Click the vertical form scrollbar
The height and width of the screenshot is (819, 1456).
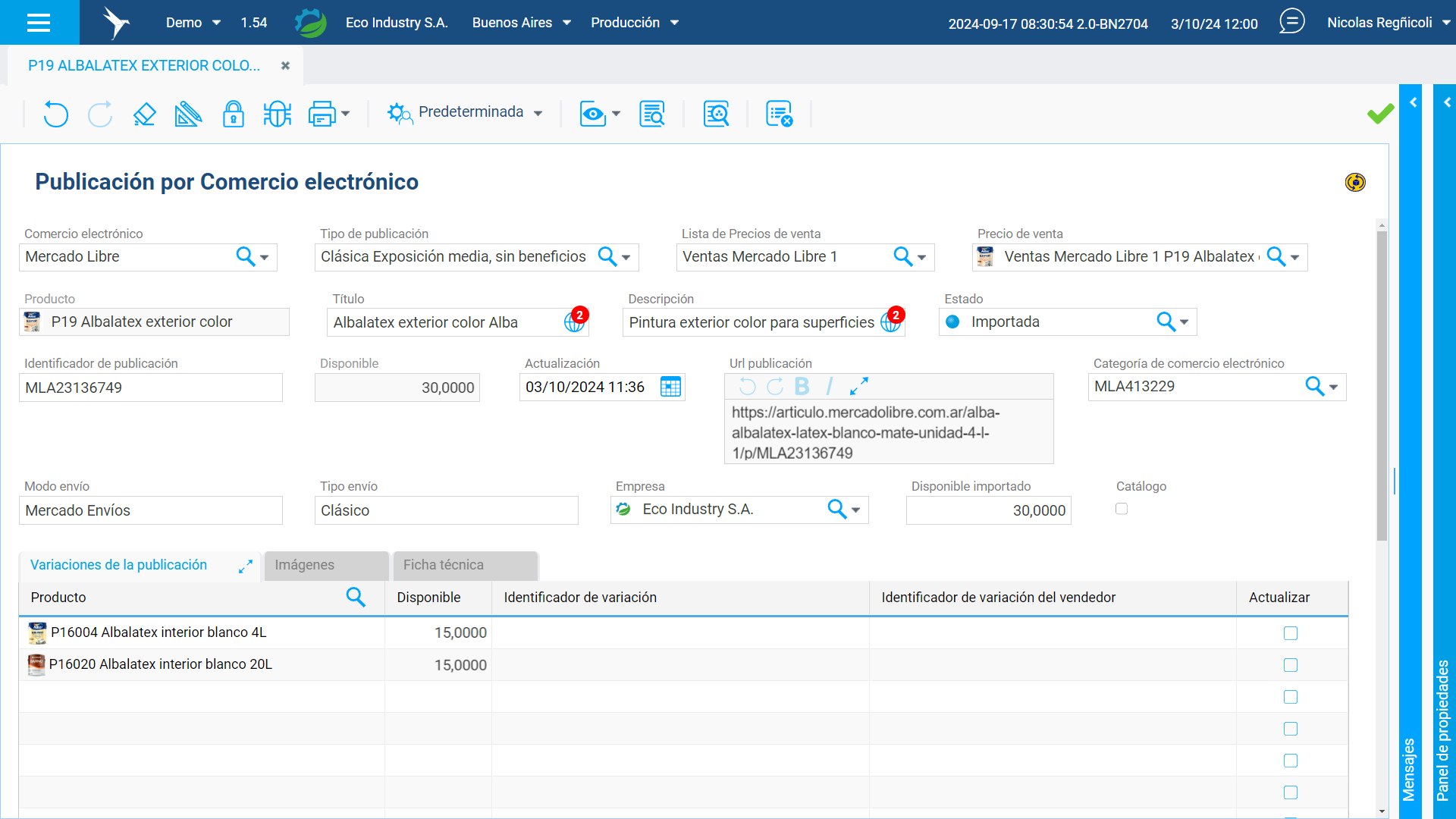[1382, 385]
